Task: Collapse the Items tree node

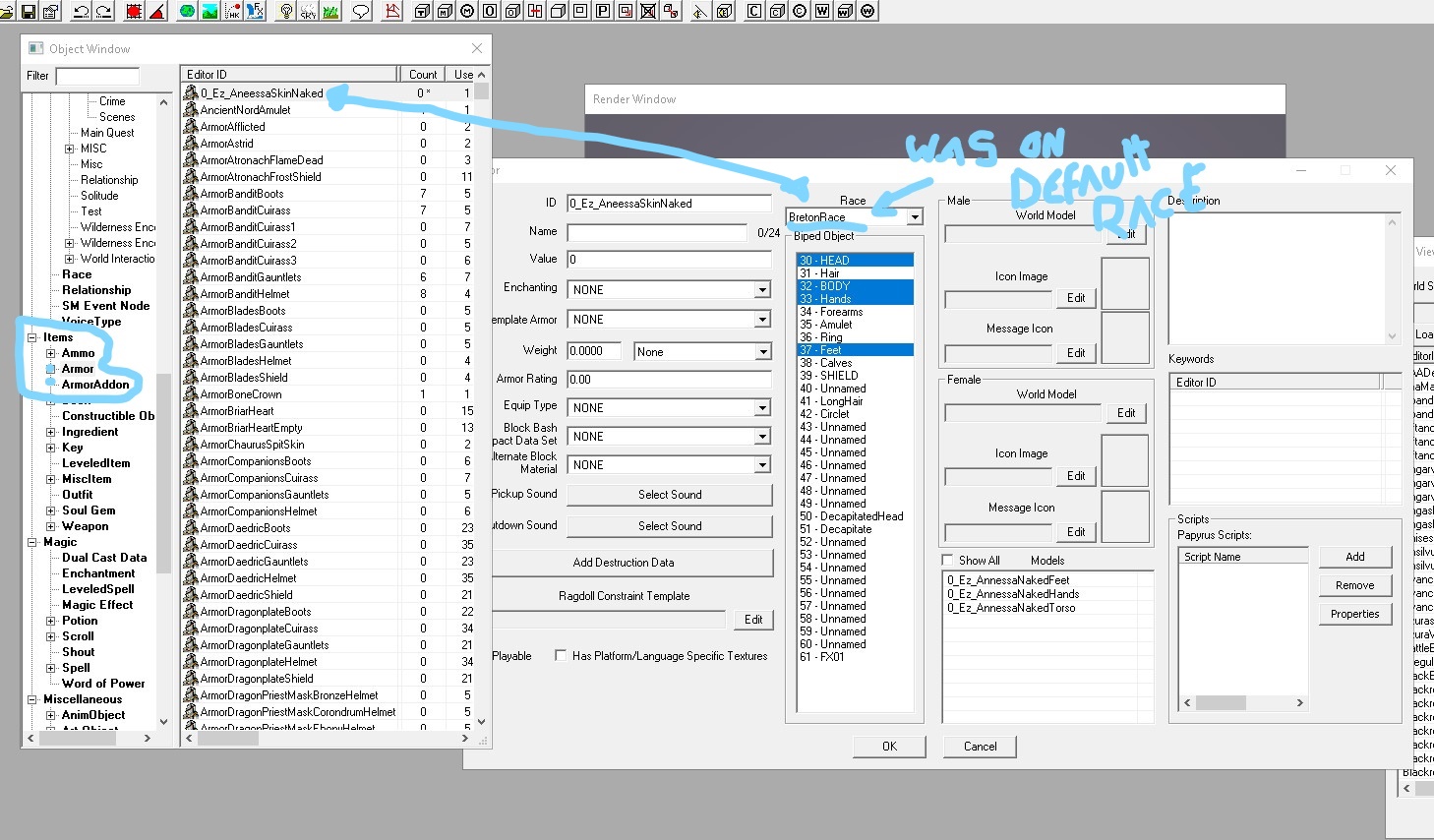Action: pyautogui.click(x=32, y=337)
